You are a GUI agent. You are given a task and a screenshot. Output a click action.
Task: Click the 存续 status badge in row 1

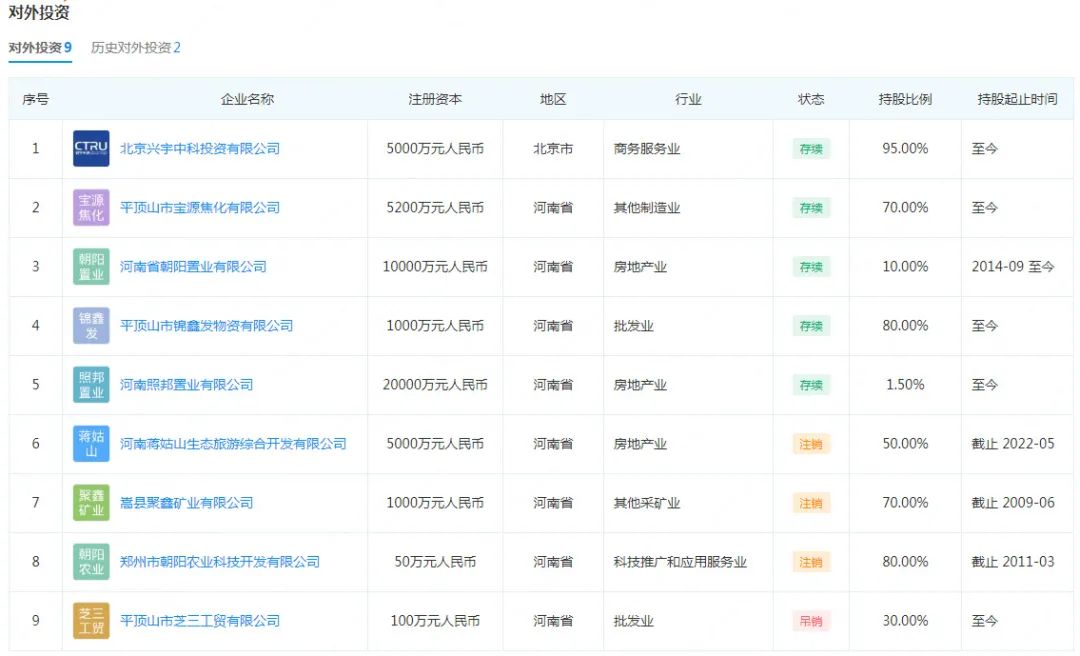[x=813, y=148]
